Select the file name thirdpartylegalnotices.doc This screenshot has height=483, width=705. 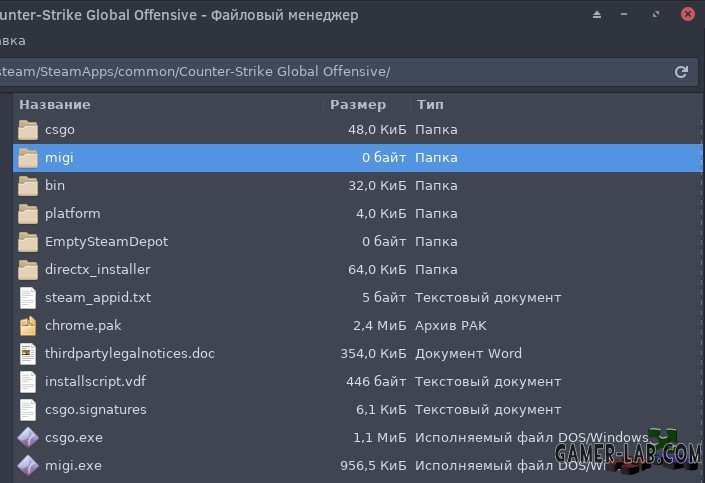click(130, 354)
